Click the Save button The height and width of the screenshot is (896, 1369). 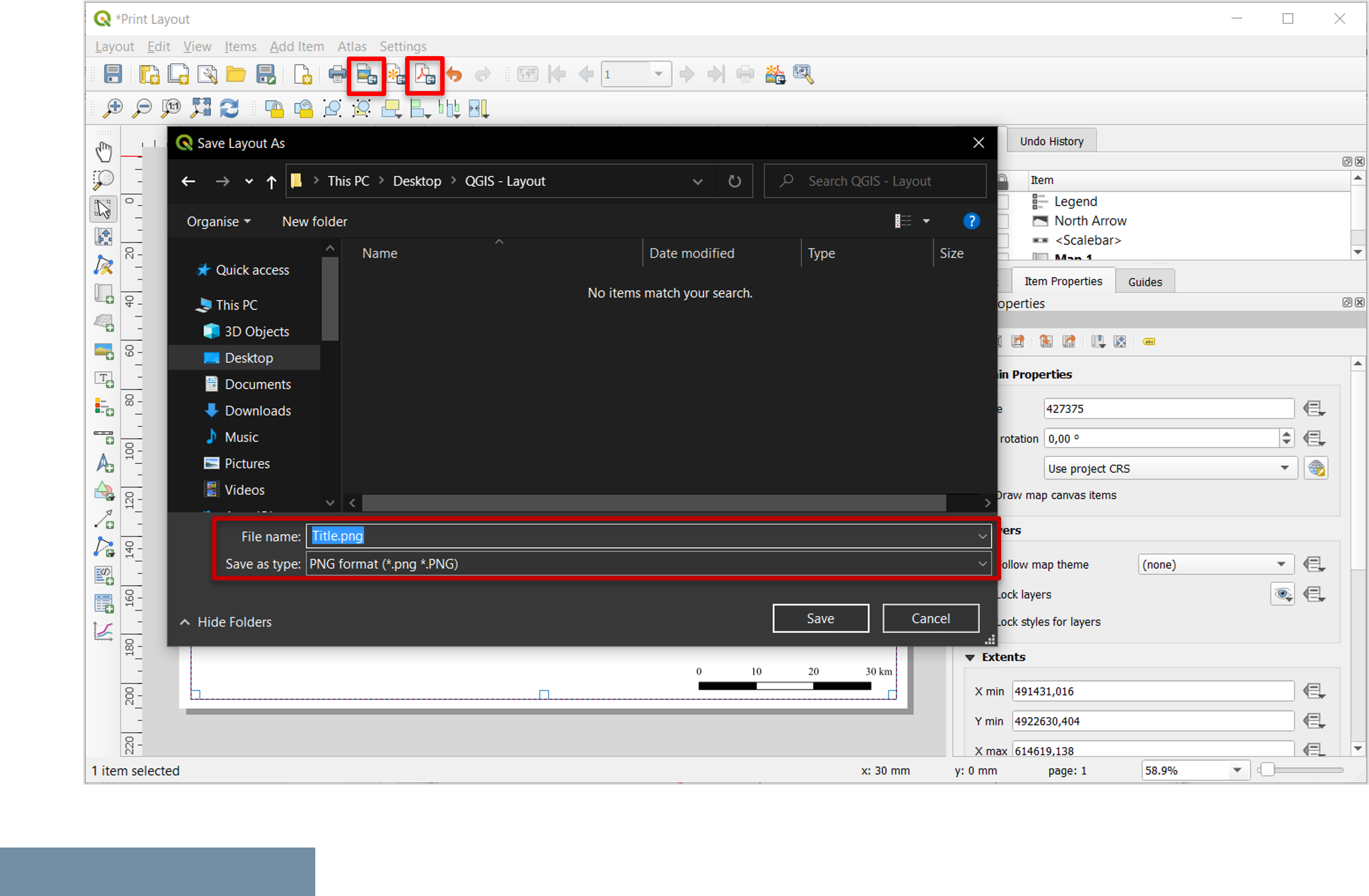(820, 619)
